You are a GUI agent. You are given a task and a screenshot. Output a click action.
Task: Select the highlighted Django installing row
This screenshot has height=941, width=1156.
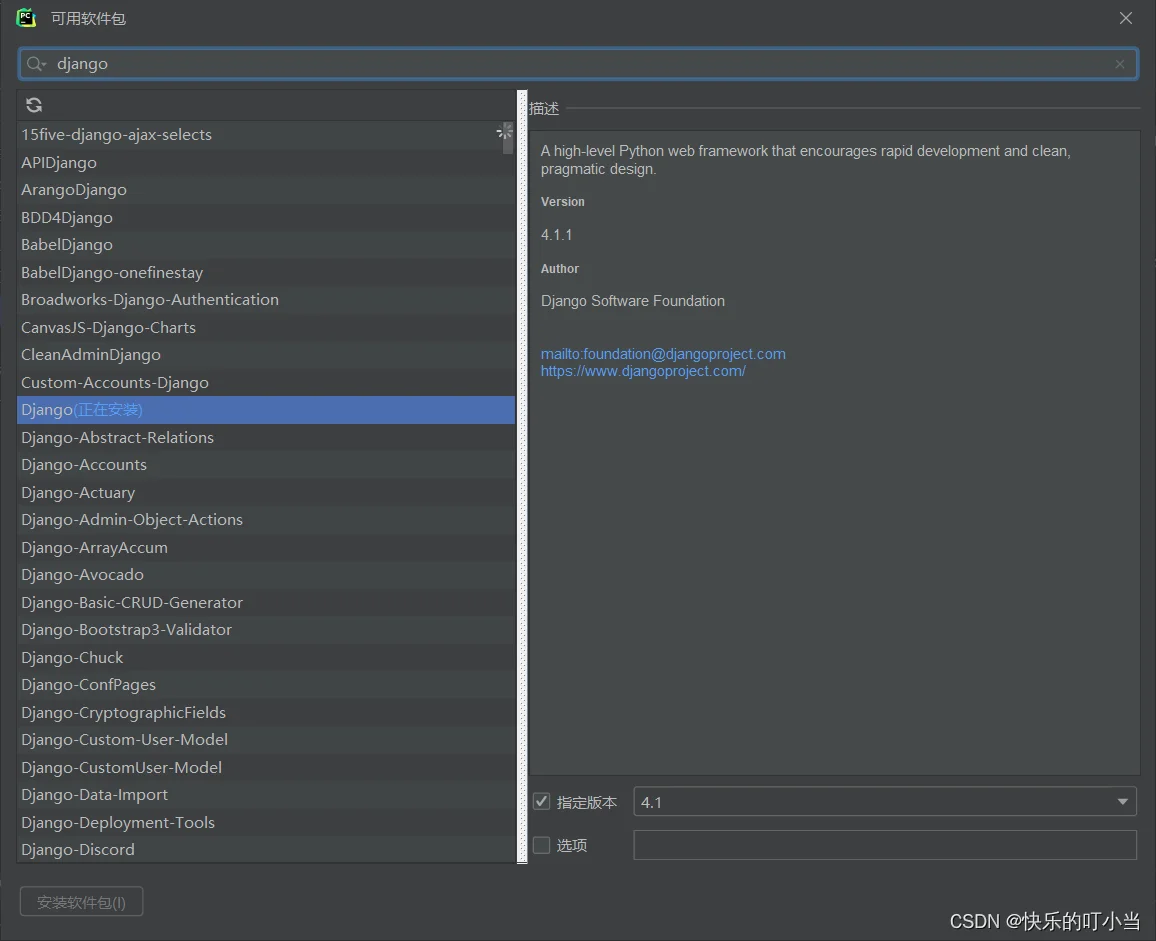[265, 410]
